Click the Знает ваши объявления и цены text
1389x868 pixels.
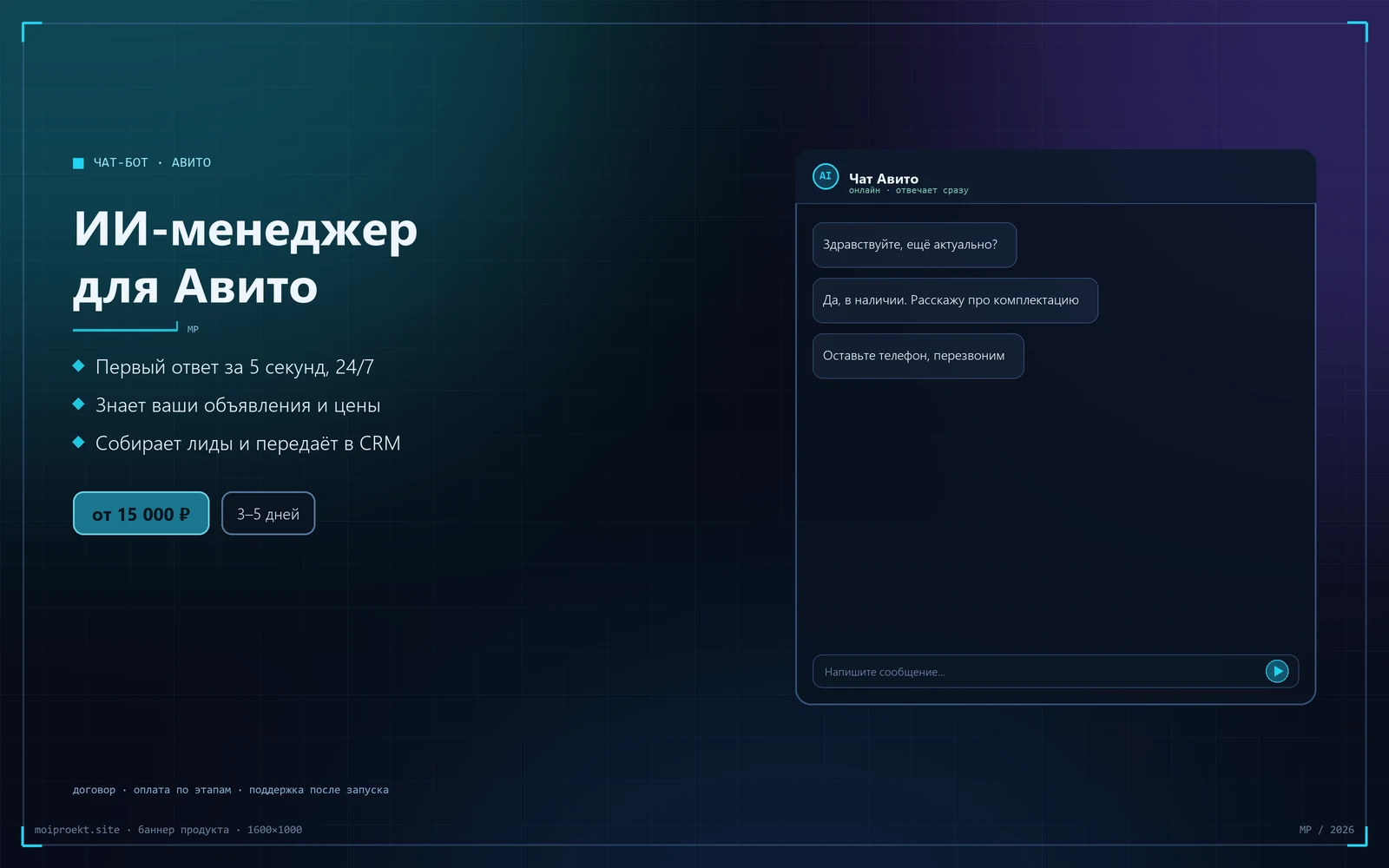tap(238, 405)
